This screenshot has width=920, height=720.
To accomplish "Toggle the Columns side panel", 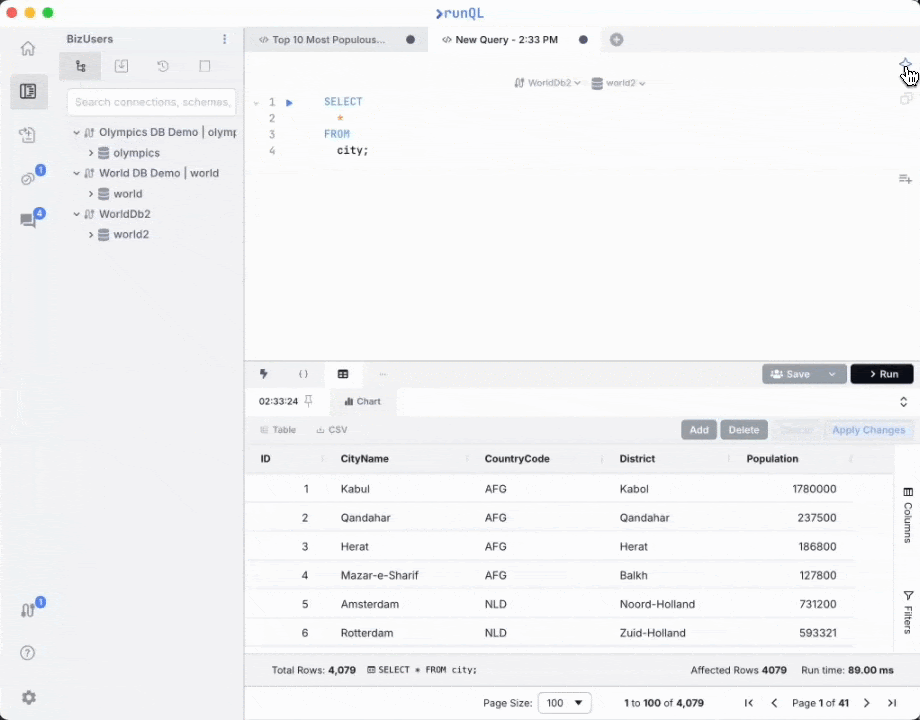I will (908, 514).
